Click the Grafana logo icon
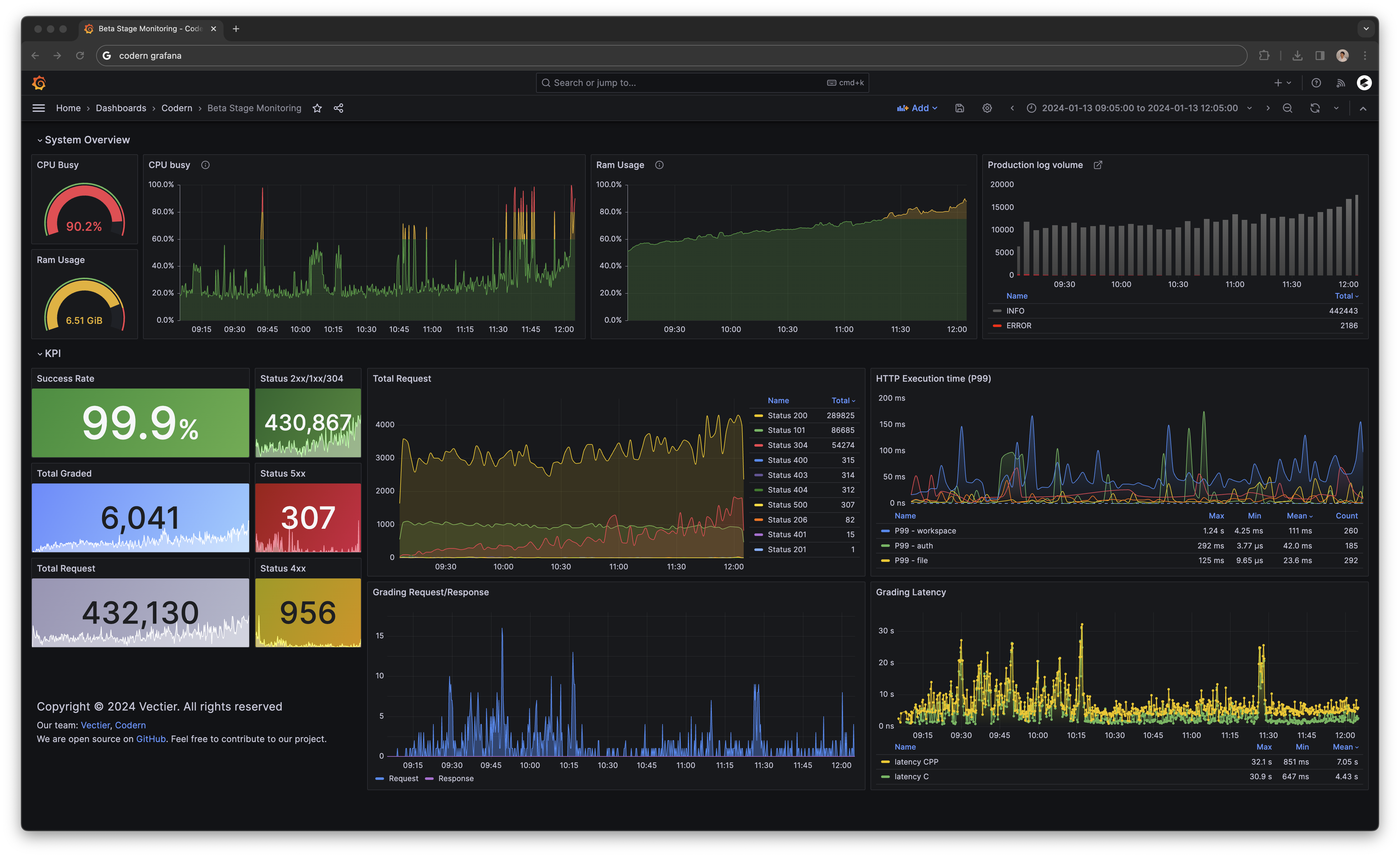This screenshot has width=1400, height=857. point(39,83)
